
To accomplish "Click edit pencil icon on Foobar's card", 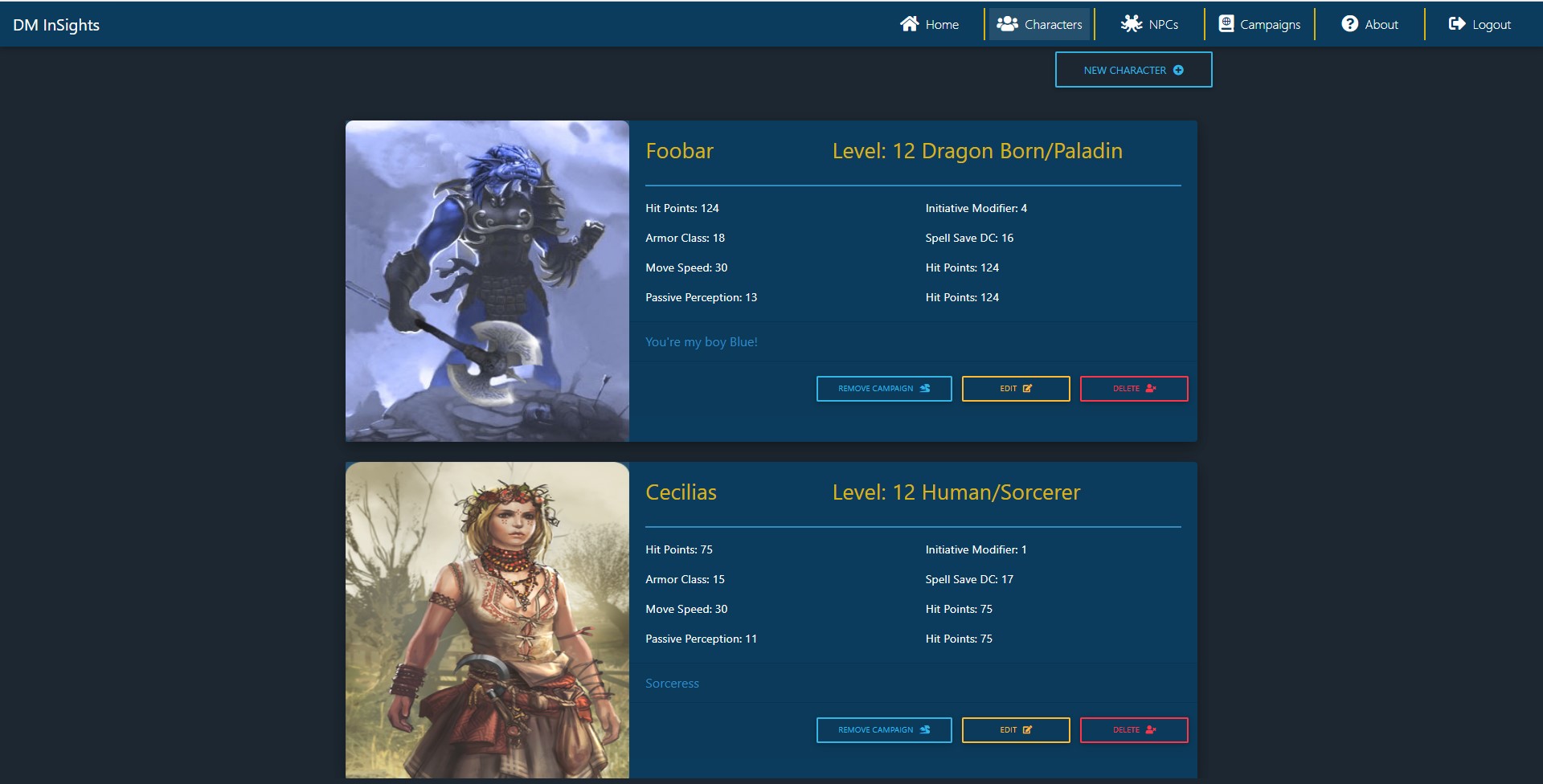I will (1027, 389).
